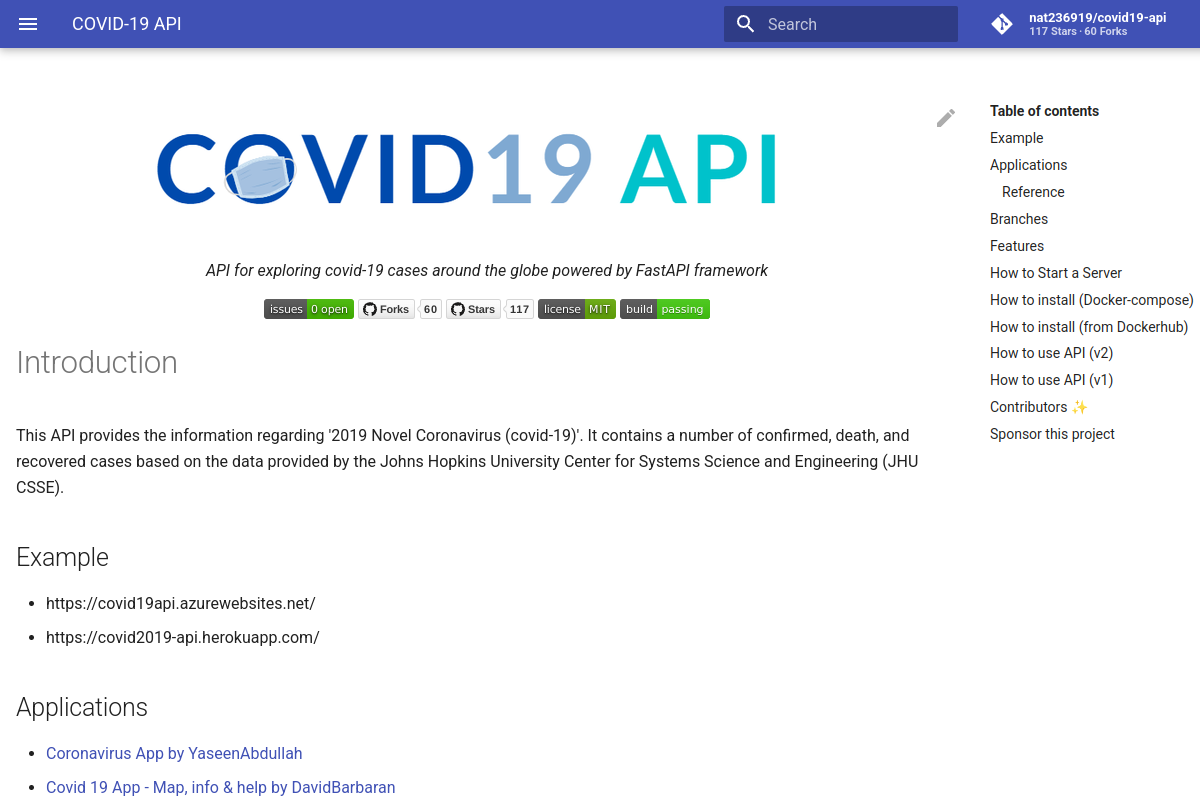Viewport: 1200px width, 800px height.
Task: Click the Stars count 117 badge
Action: 519,309
